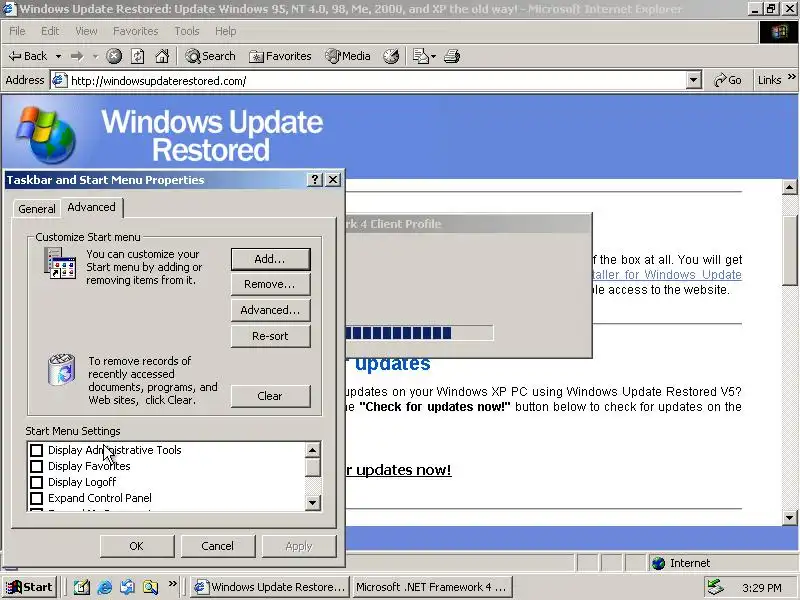This screenshot has width=800, height=600.
Task: Click the Internet zone globe in status bar
Action: tap(659, 563)
